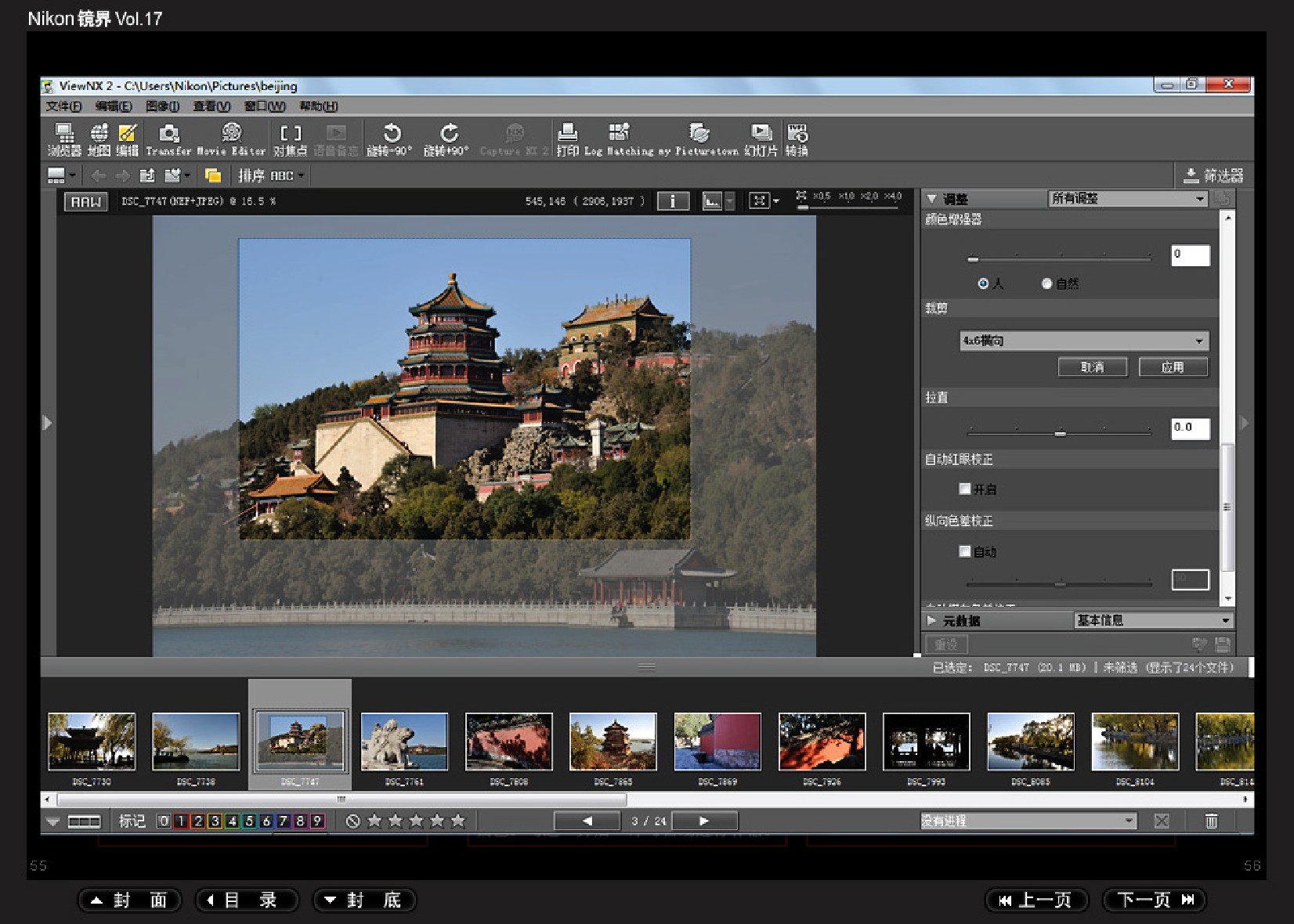
Task: Rotate image -90° counterclockwise
Action: click(x=389, y=139)
